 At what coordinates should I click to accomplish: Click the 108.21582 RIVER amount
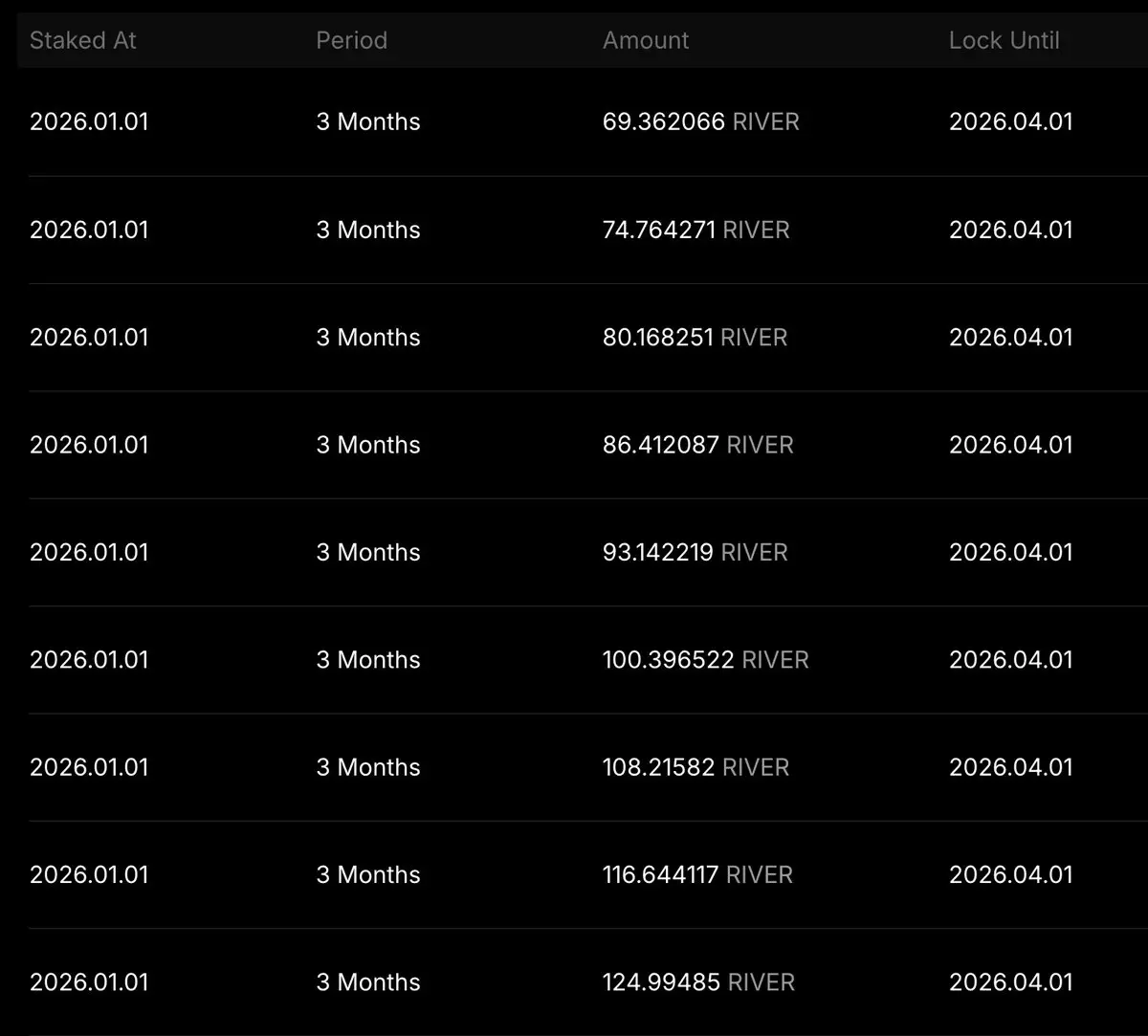[x=695, y=767]
